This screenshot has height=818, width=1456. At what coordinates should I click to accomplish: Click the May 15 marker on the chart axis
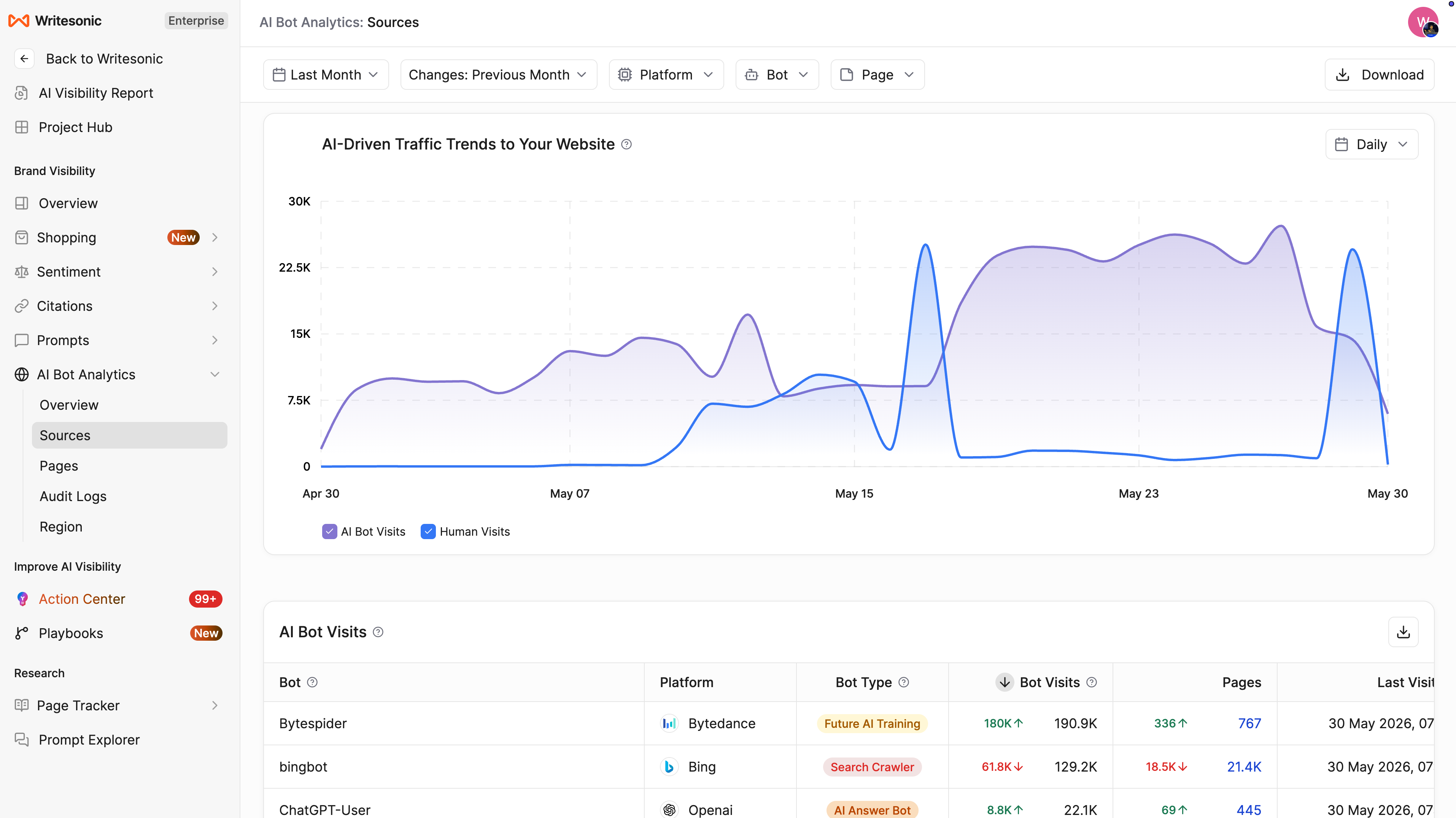point(854,493)
